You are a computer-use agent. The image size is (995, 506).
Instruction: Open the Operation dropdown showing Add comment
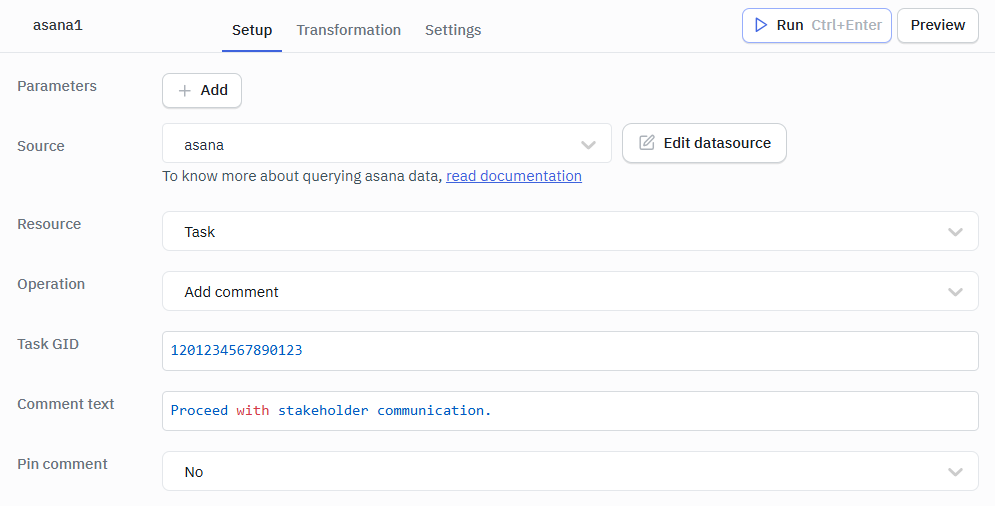570,291
